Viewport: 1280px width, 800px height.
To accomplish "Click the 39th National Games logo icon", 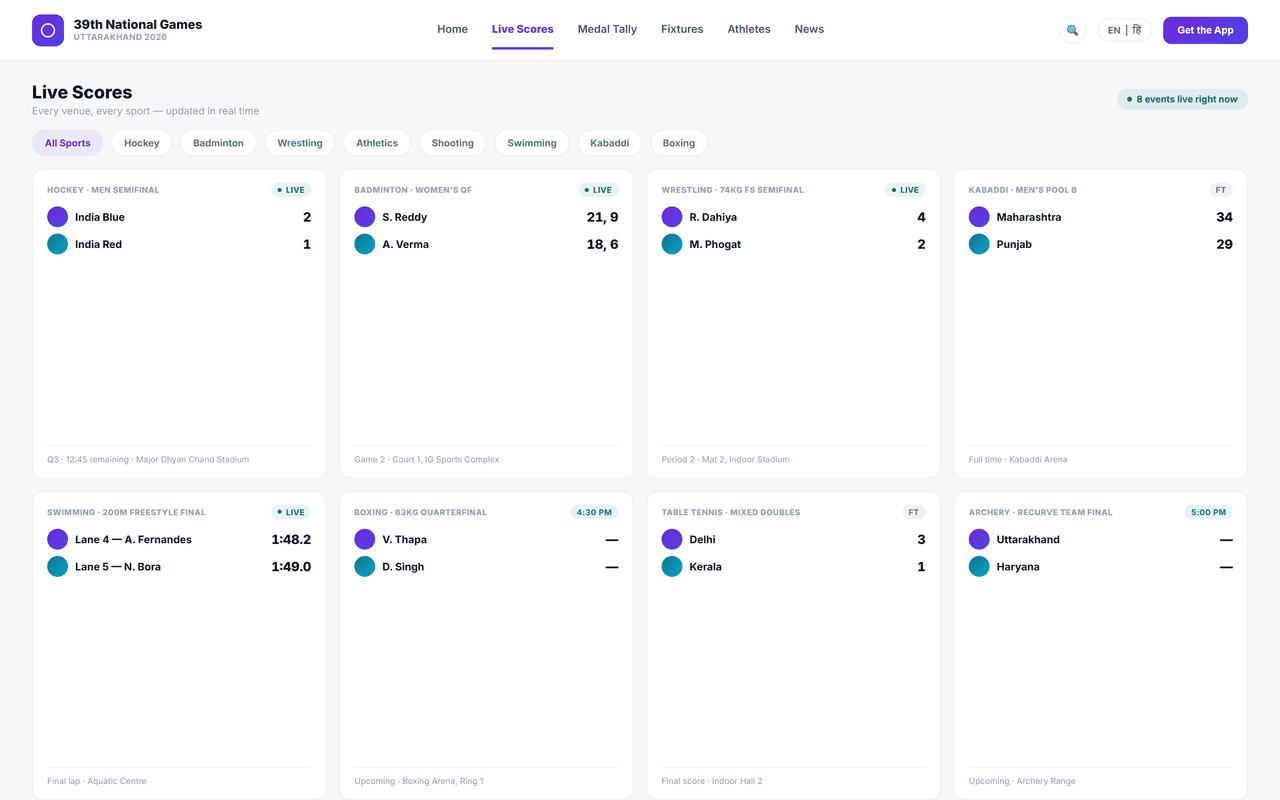I will point(48,30).
